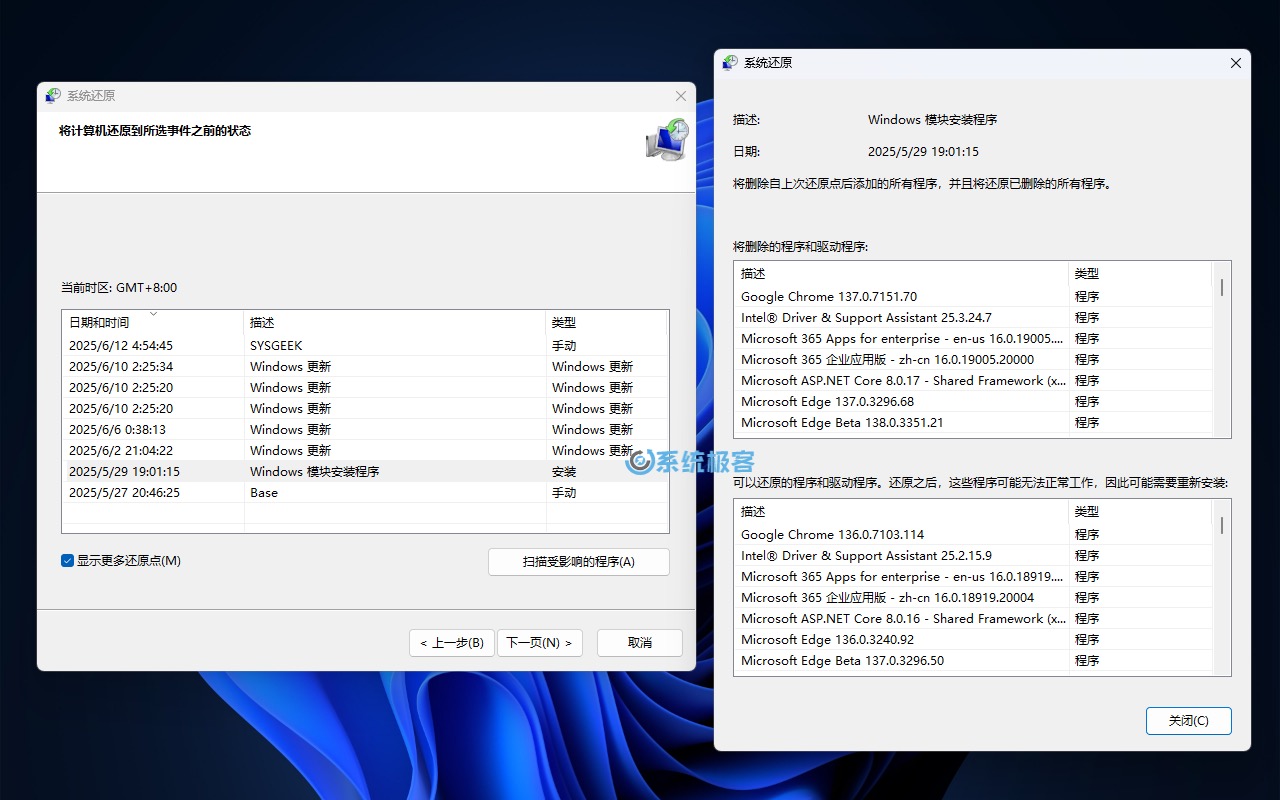The image size is (1280, 800).
Task: Select restore point dated 2025/6/6 0:38:13
Action: pyautogui.click(x=365, y=430)
